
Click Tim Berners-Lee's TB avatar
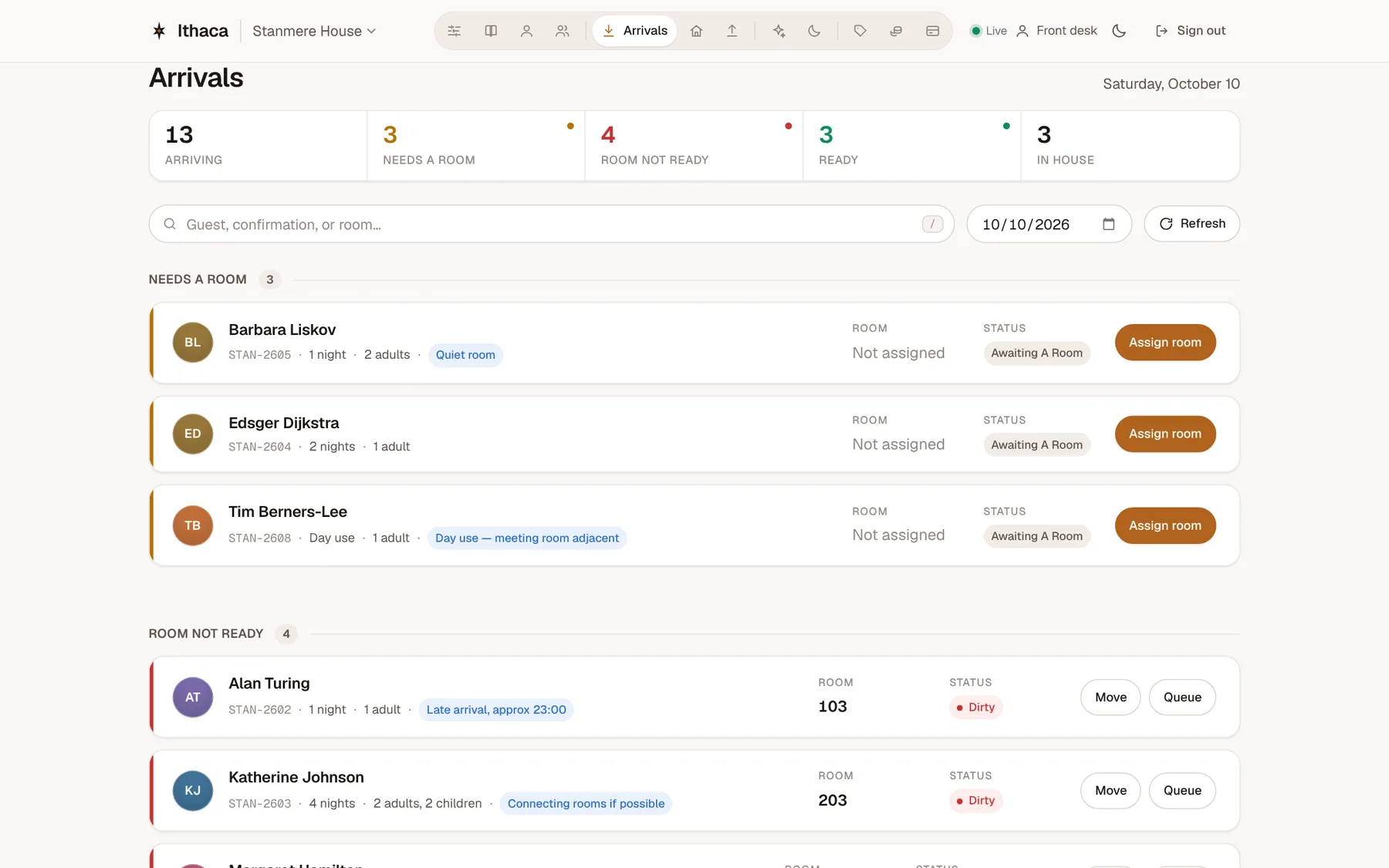point(193,525)
